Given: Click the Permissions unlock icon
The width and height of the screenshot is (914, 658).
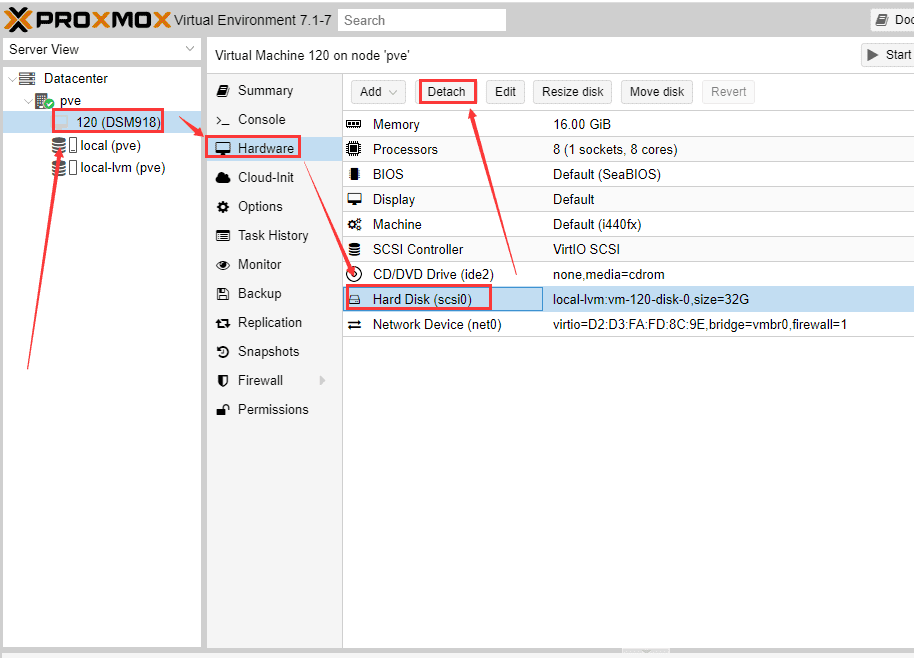Looking at the screenshot, I should [x=223, y=410].
